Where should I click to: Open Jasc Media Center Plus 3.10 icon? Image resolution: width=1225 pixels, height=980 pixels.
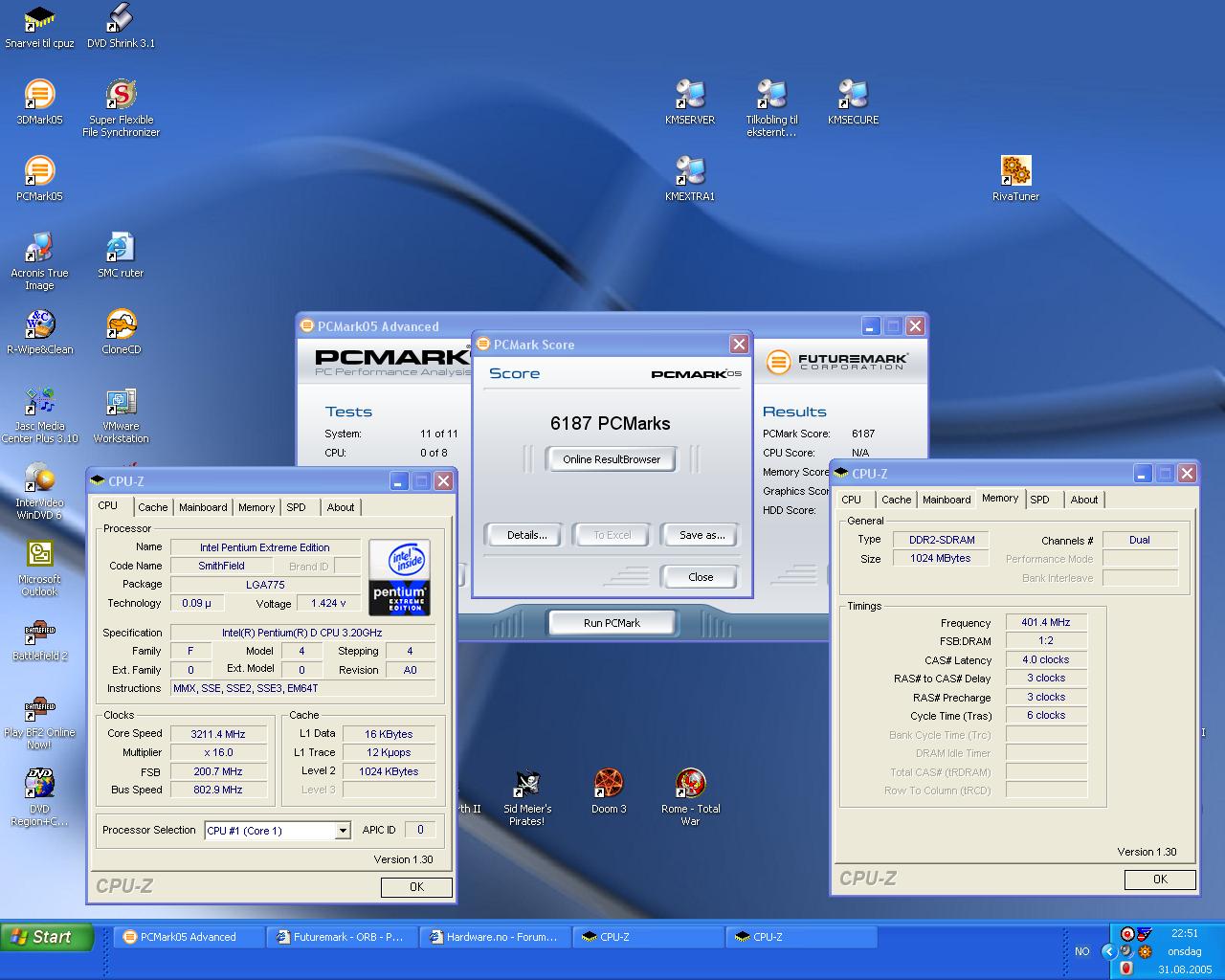(39, 414)
